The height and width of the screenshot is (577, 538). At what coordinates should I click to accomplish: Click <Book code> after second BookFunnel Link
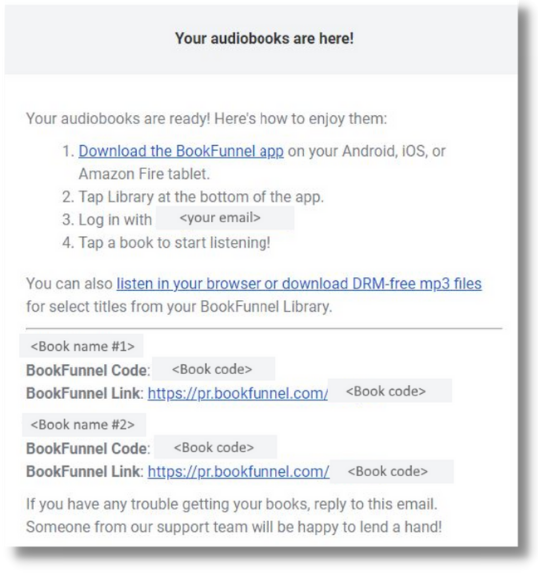coord(392,471)
